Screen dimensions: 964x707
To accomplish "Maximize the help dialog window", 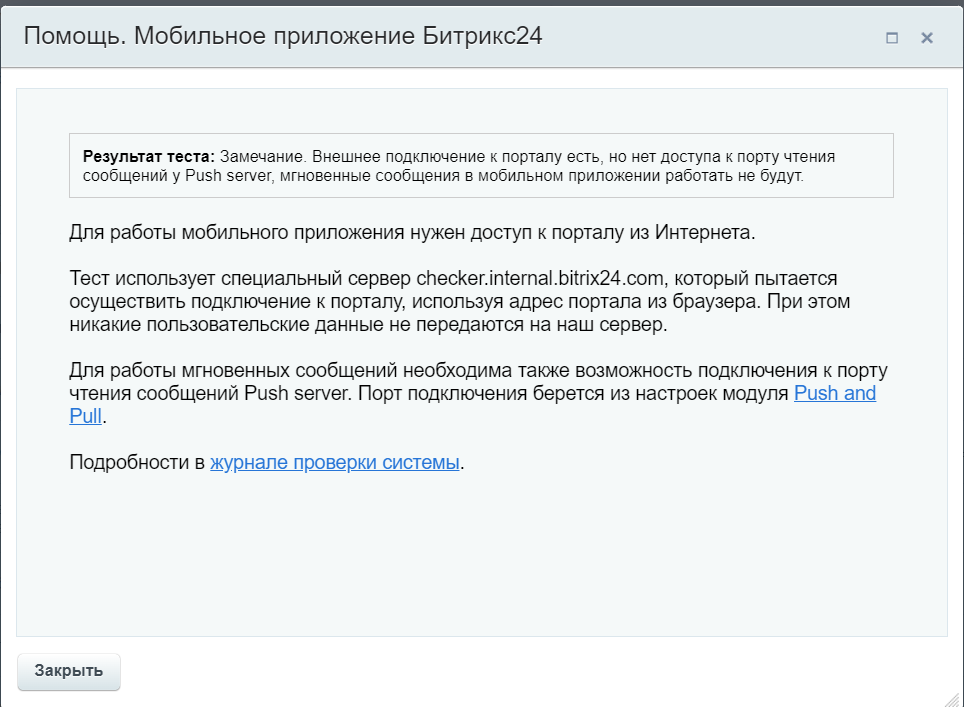I will click(892, 38).
